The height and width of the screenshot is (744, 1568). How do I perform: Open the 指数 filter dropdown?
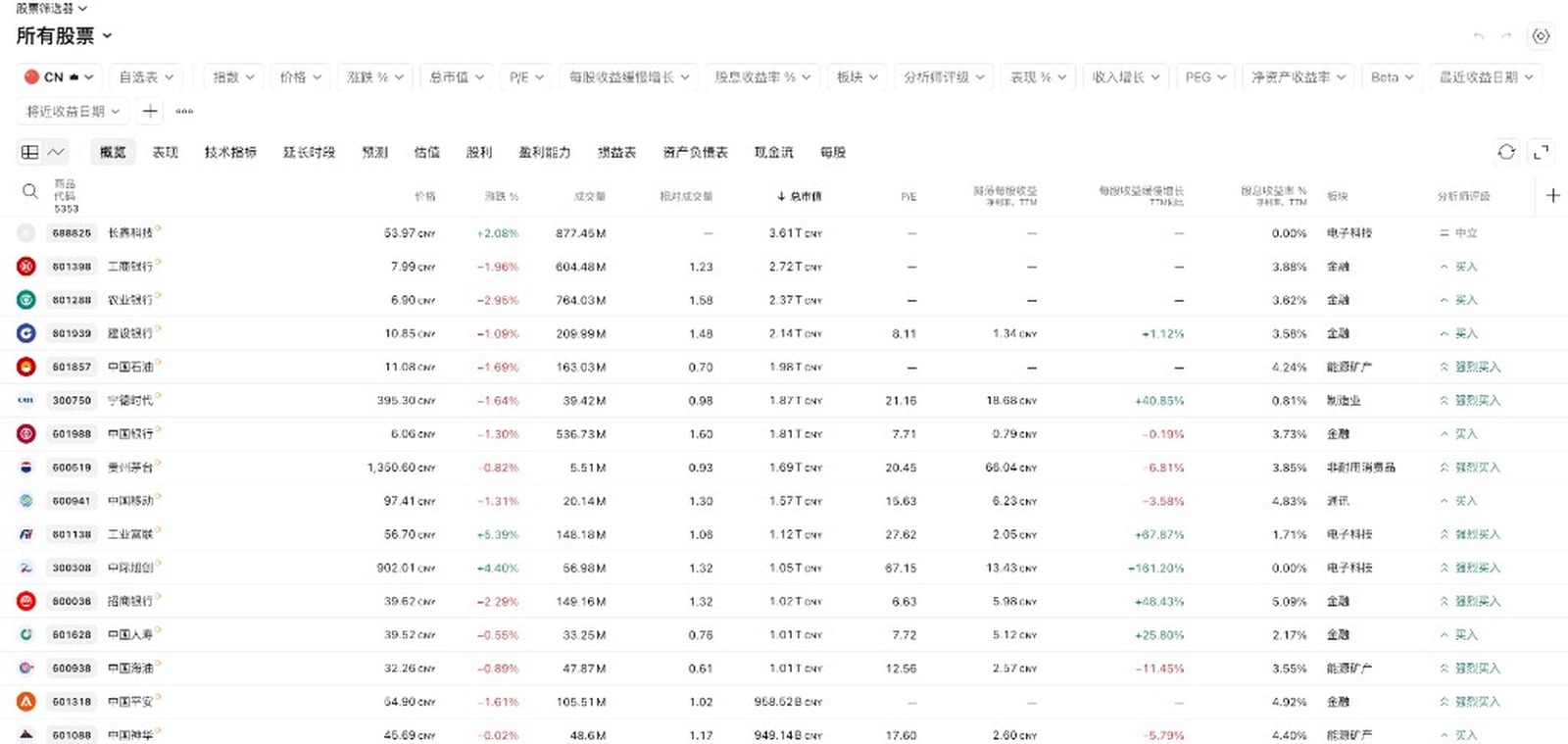point(233,76)
